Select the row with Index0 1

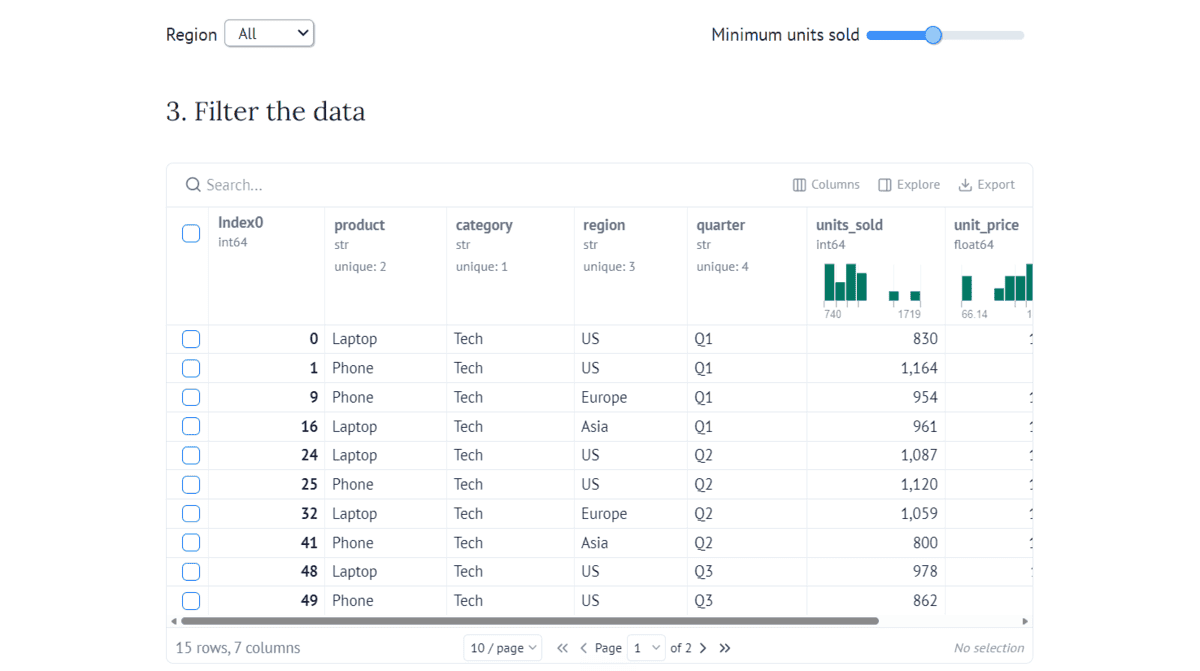191,368
